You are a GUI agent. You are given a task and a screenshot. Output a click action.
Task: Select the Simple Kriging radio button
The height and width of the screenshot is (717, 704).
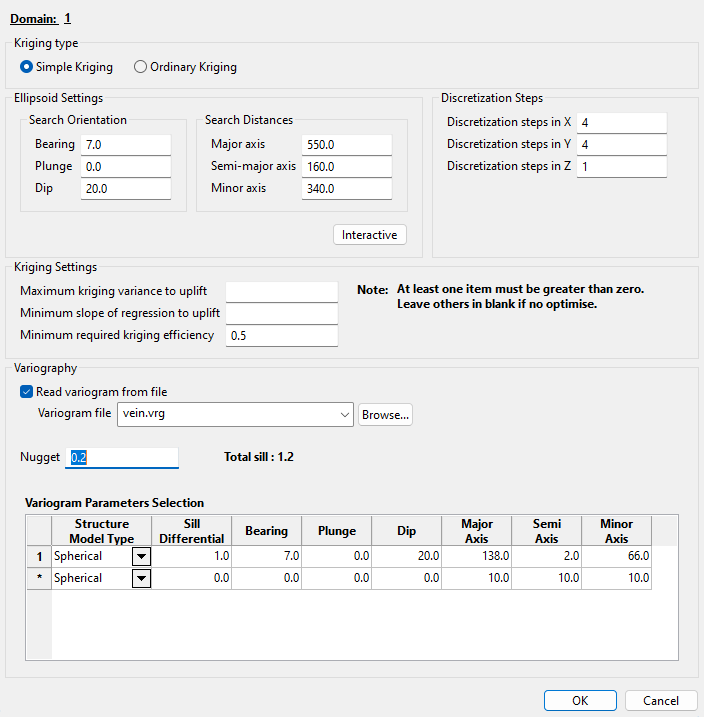27,67
